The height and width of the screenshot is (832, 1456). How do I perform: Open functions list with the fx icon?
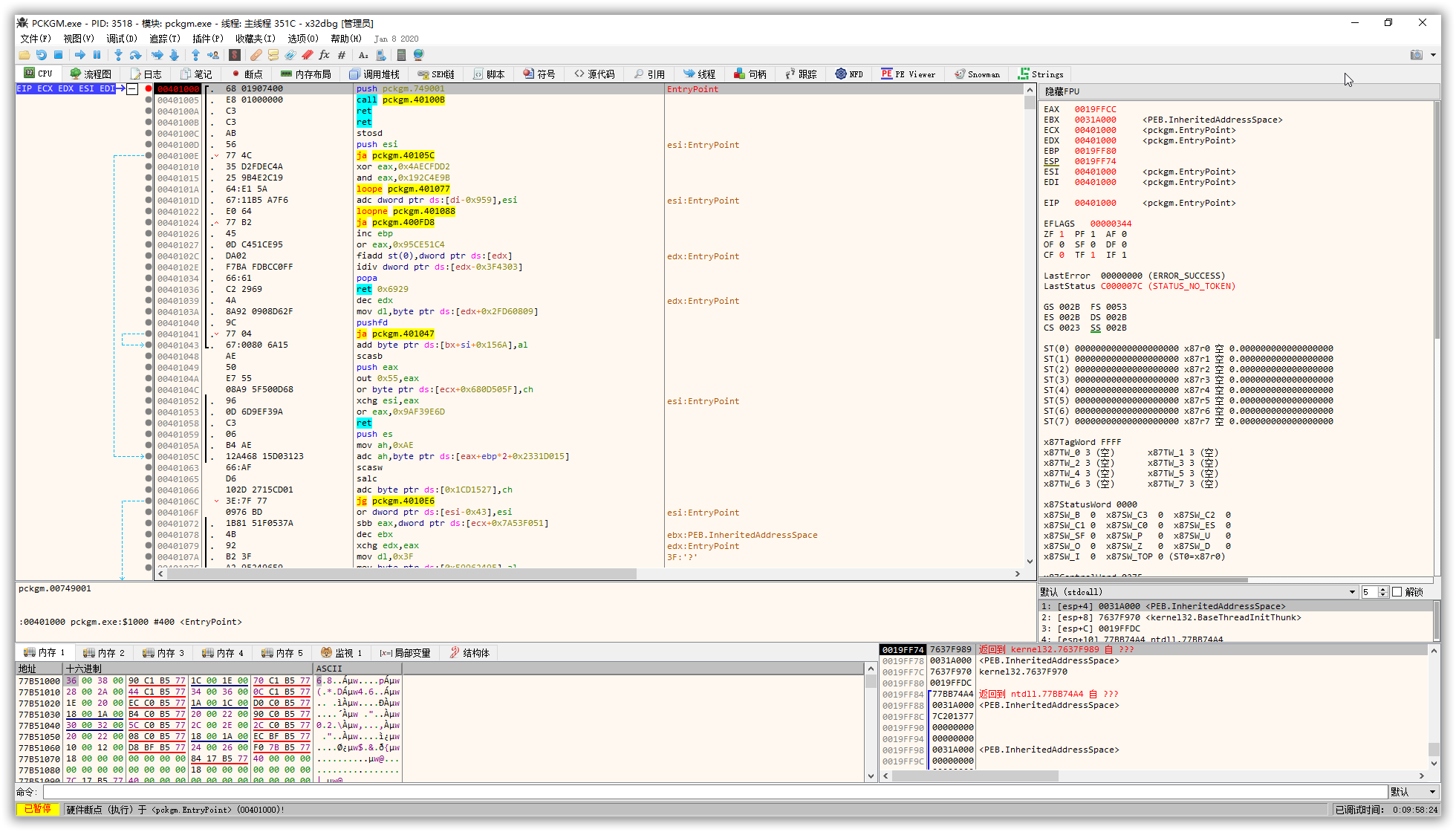tap(325, 55)
